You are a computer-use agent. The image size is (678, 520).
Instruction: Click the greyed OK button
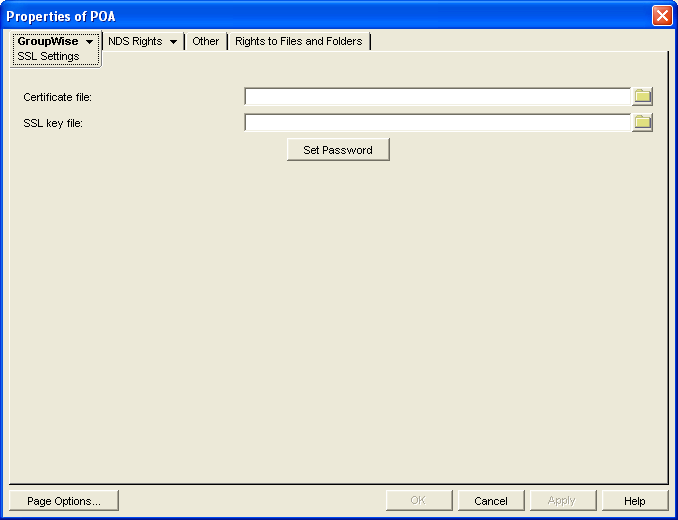click(x=419, y=501)
